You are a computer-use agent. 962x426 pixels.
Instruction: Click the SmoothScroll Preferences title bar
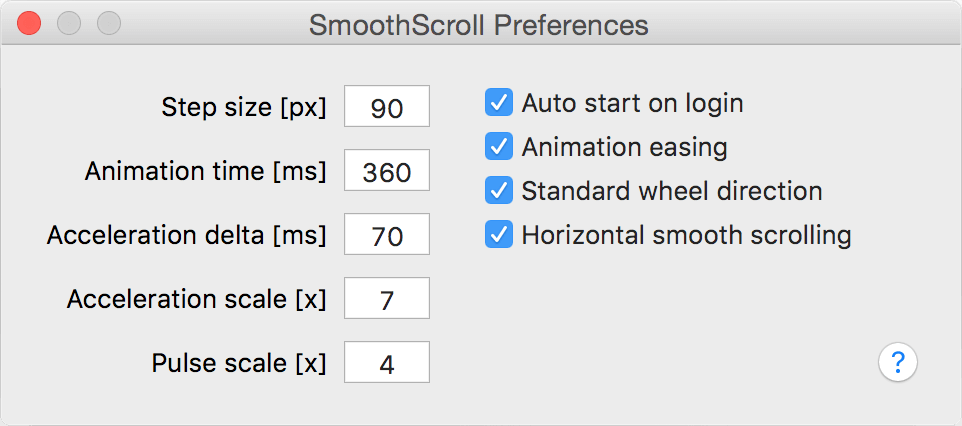[479, 24]
